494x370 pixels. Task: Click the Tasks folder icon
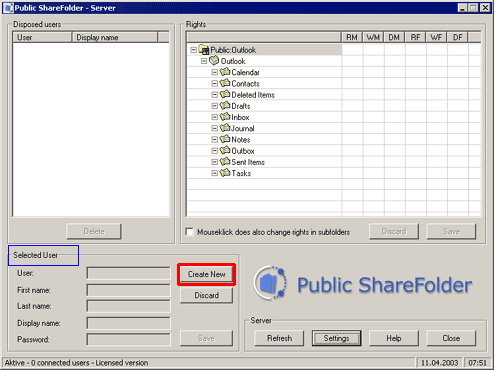pos(225,173)
